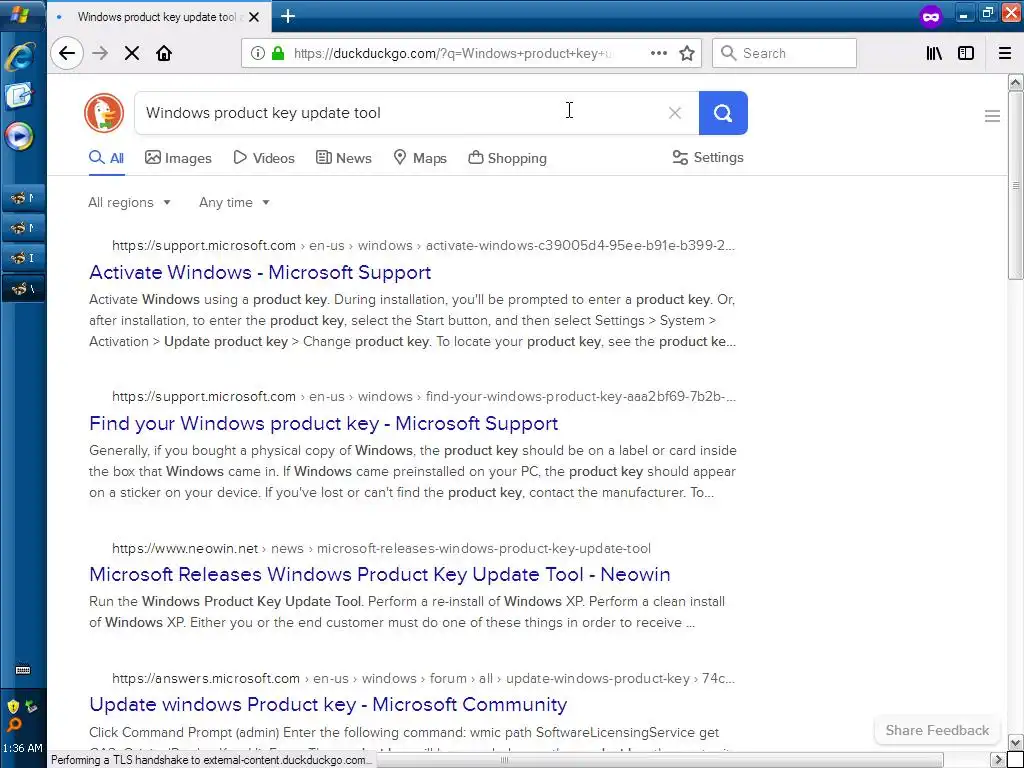Click the private browsing mask icon
This screenshot has height=768, width=1024.
point(931,16)
